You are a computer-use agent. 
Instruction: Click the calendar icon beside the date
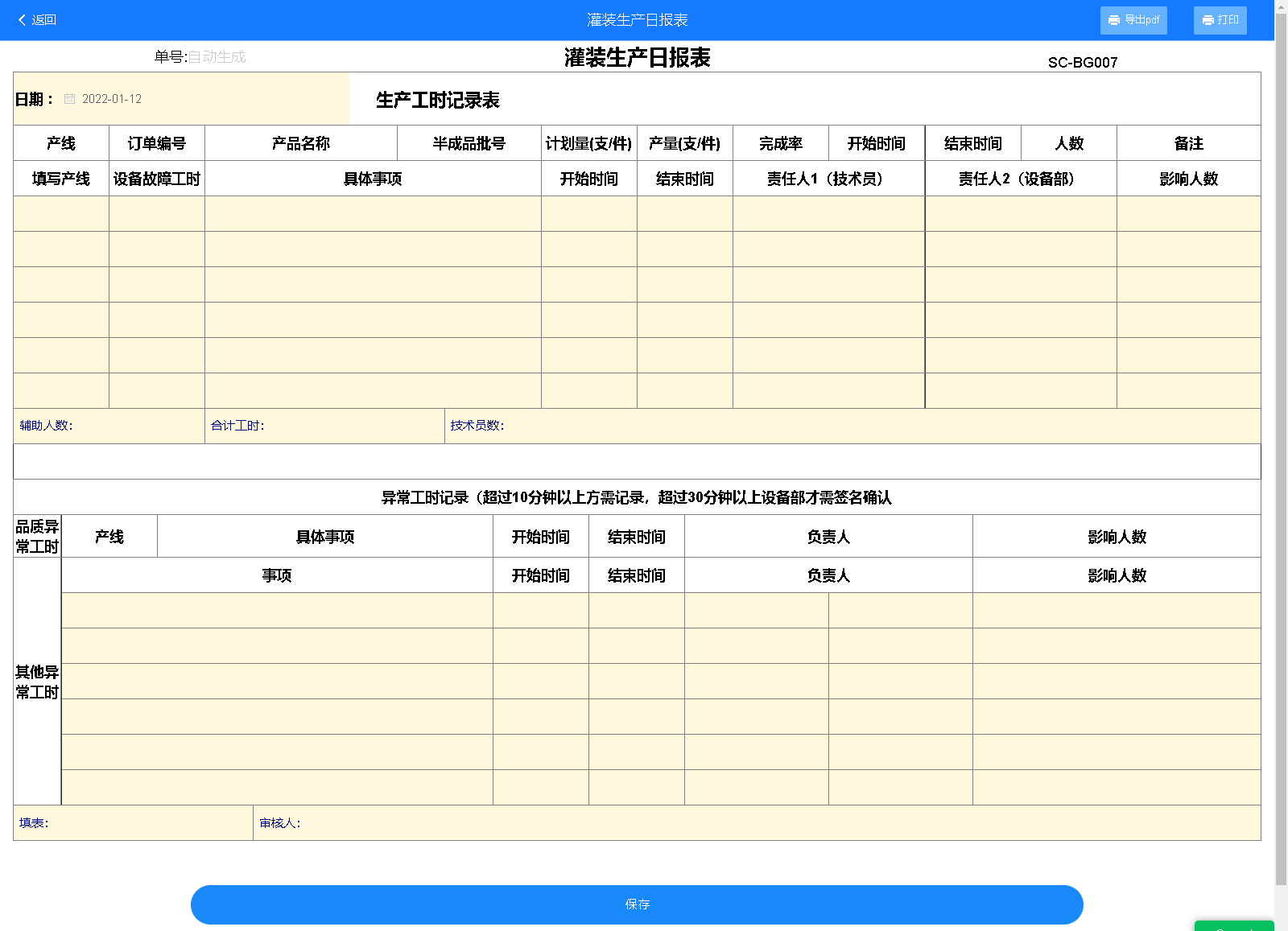coord(70,99)
